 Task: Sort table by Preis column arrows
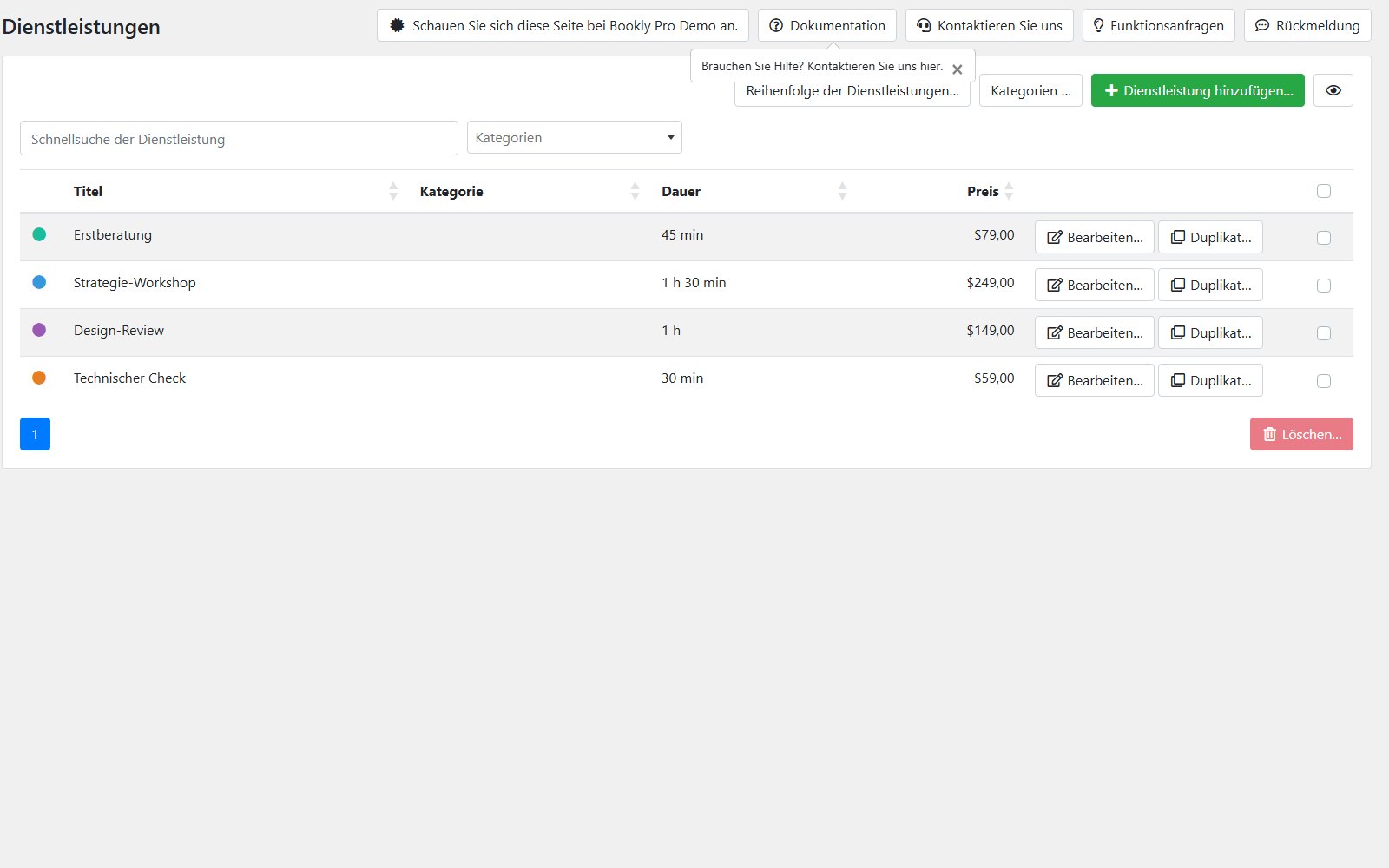click(1009, 191)
